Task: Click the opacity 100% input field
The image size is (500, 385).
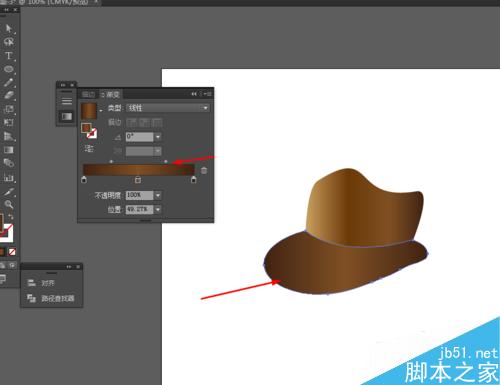Action: [x=139, y=195]
